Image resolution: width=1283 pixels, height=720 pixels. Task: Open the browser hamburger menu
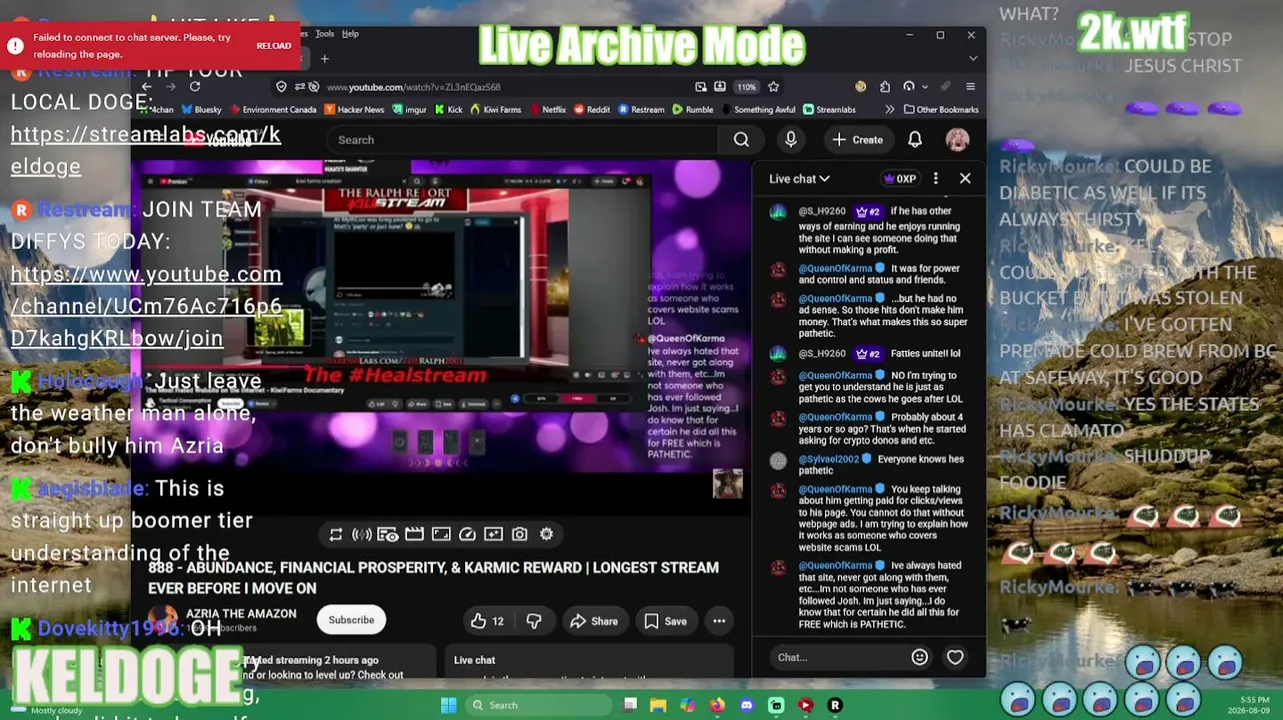coord(970,87)
